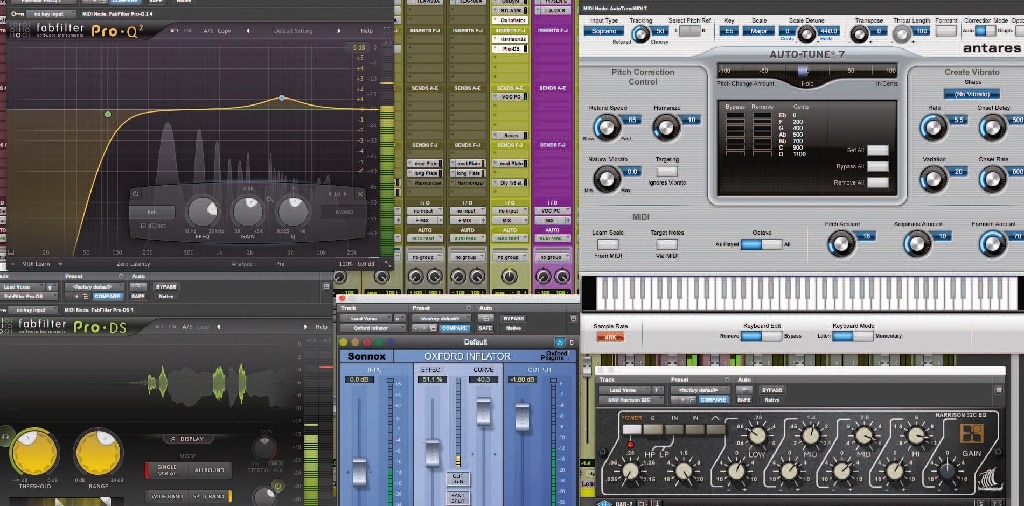Click Pro-DS Display button
The height and width of the screenshot is (506, 1024).
pos(187,439)
